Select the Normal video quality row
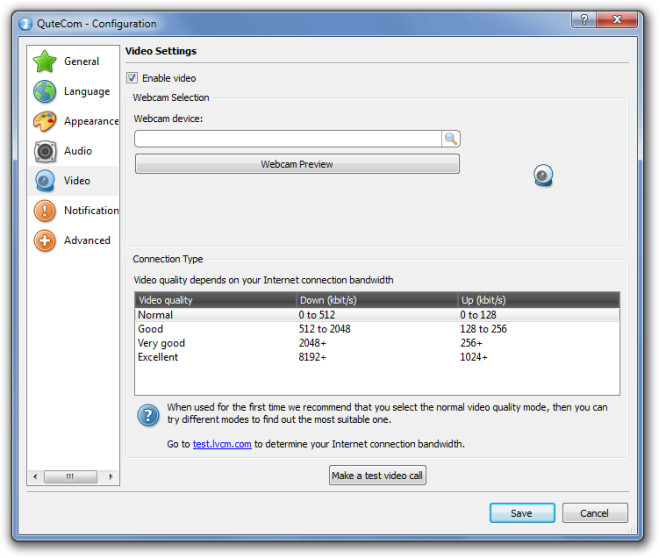The height and width of the screenshot is (558, 660). click(x=377, y=315)
